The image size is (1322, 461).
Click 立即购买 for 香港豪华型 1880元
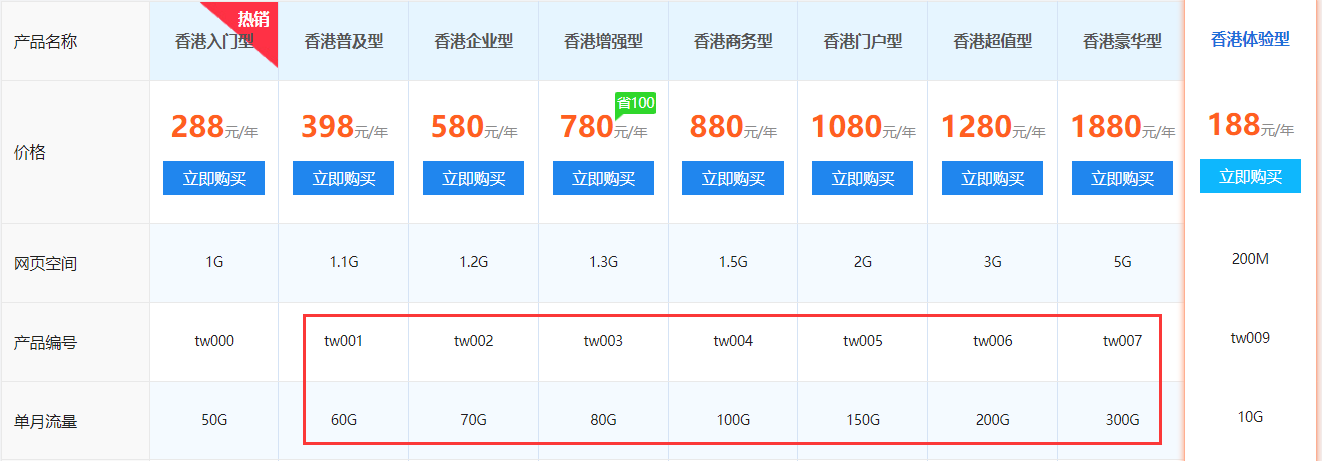(x=1122, y=179)
